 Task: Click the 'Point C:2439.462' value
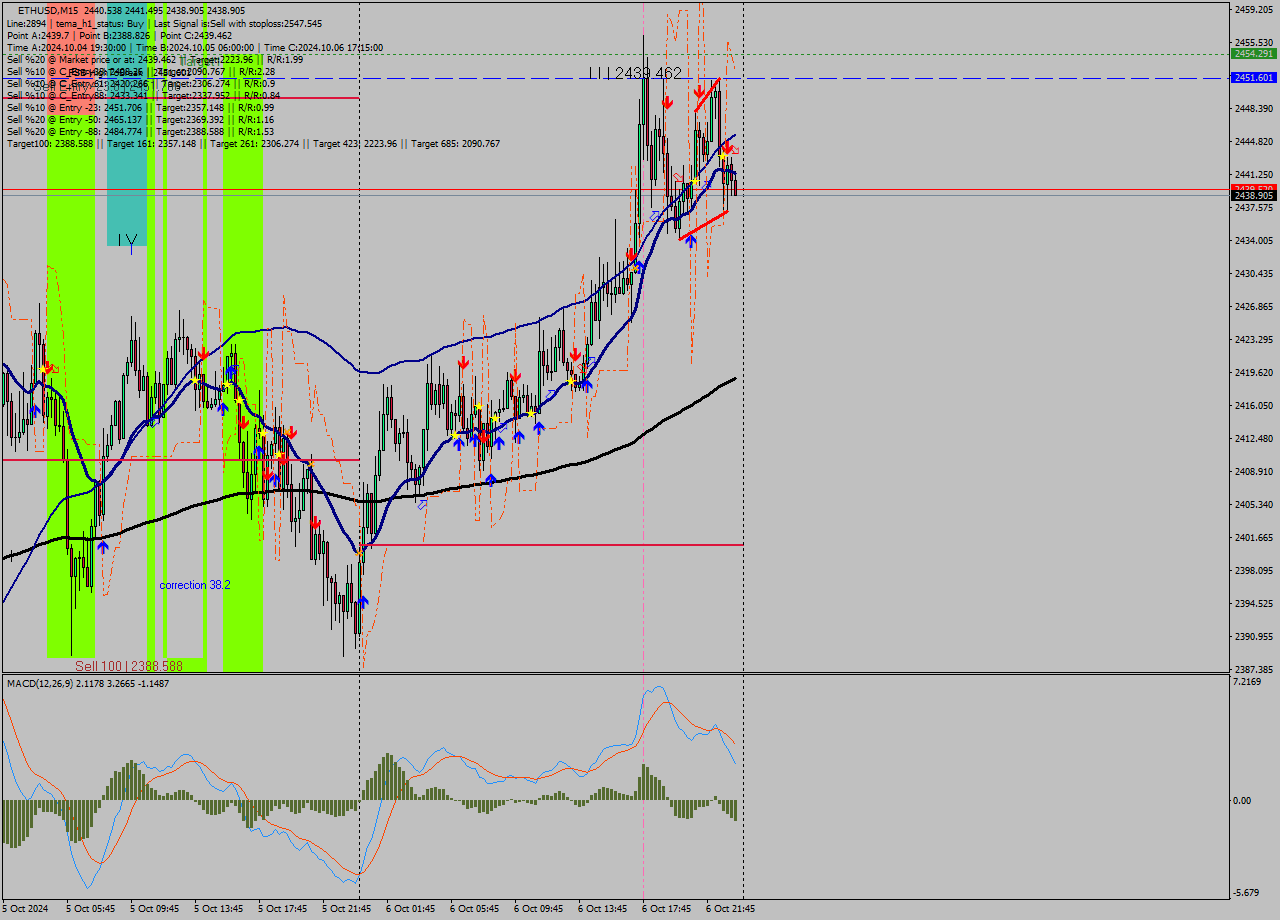click(195, 35)
